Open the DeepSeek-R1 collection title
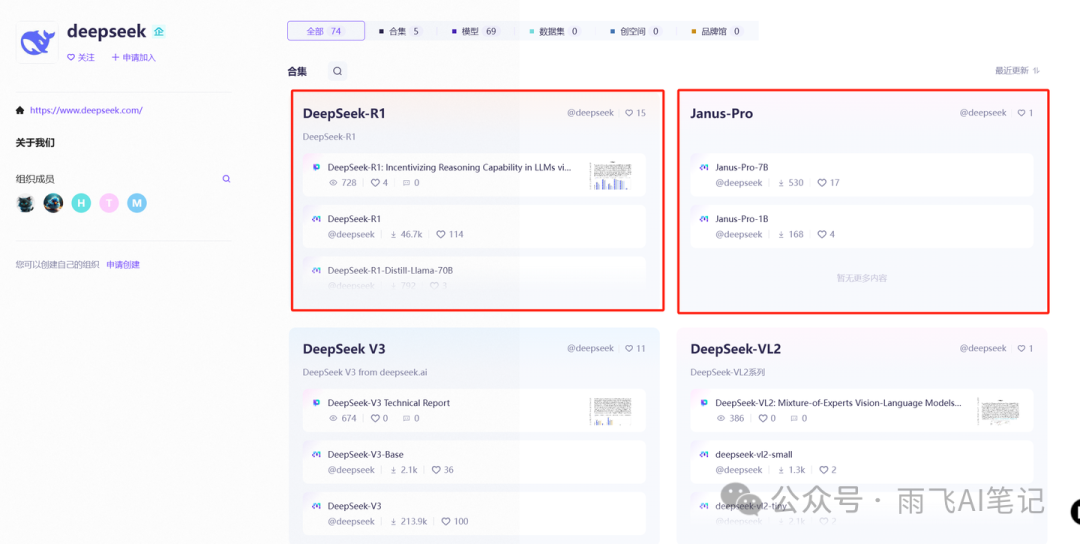 point(344,114)
